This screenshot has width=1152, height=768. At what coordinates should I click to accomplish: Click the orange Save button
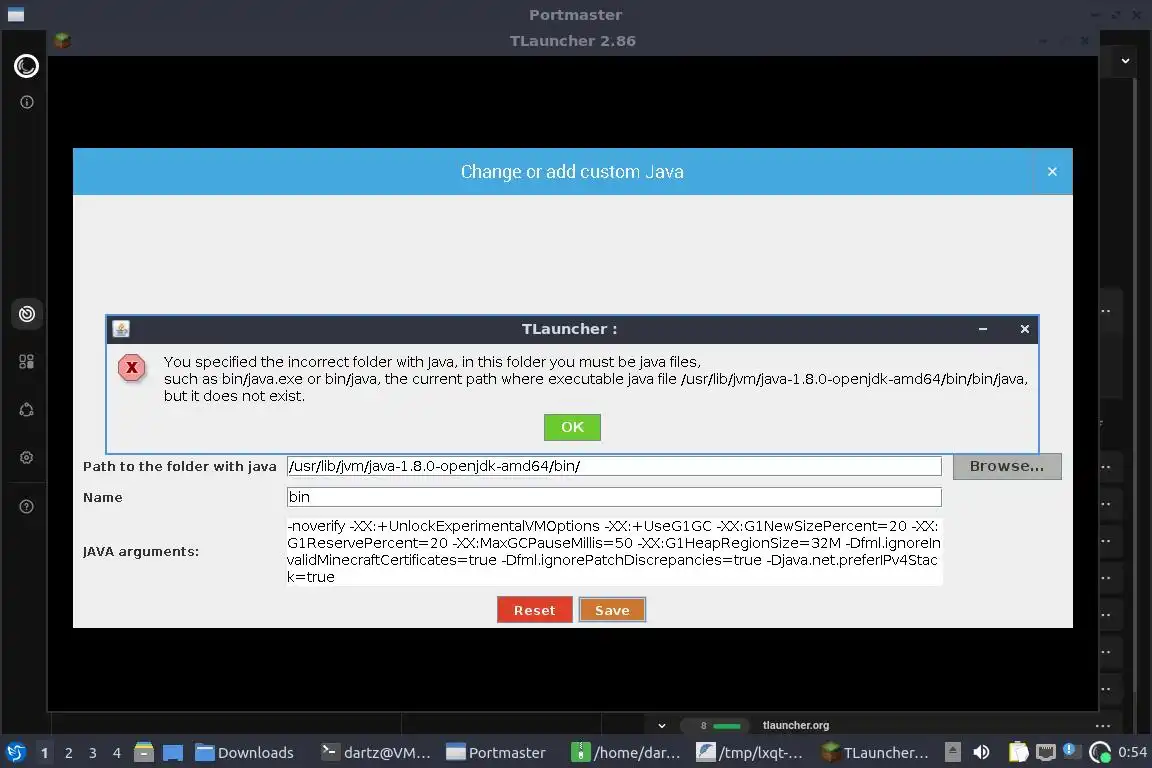click(x=612, y=610)
